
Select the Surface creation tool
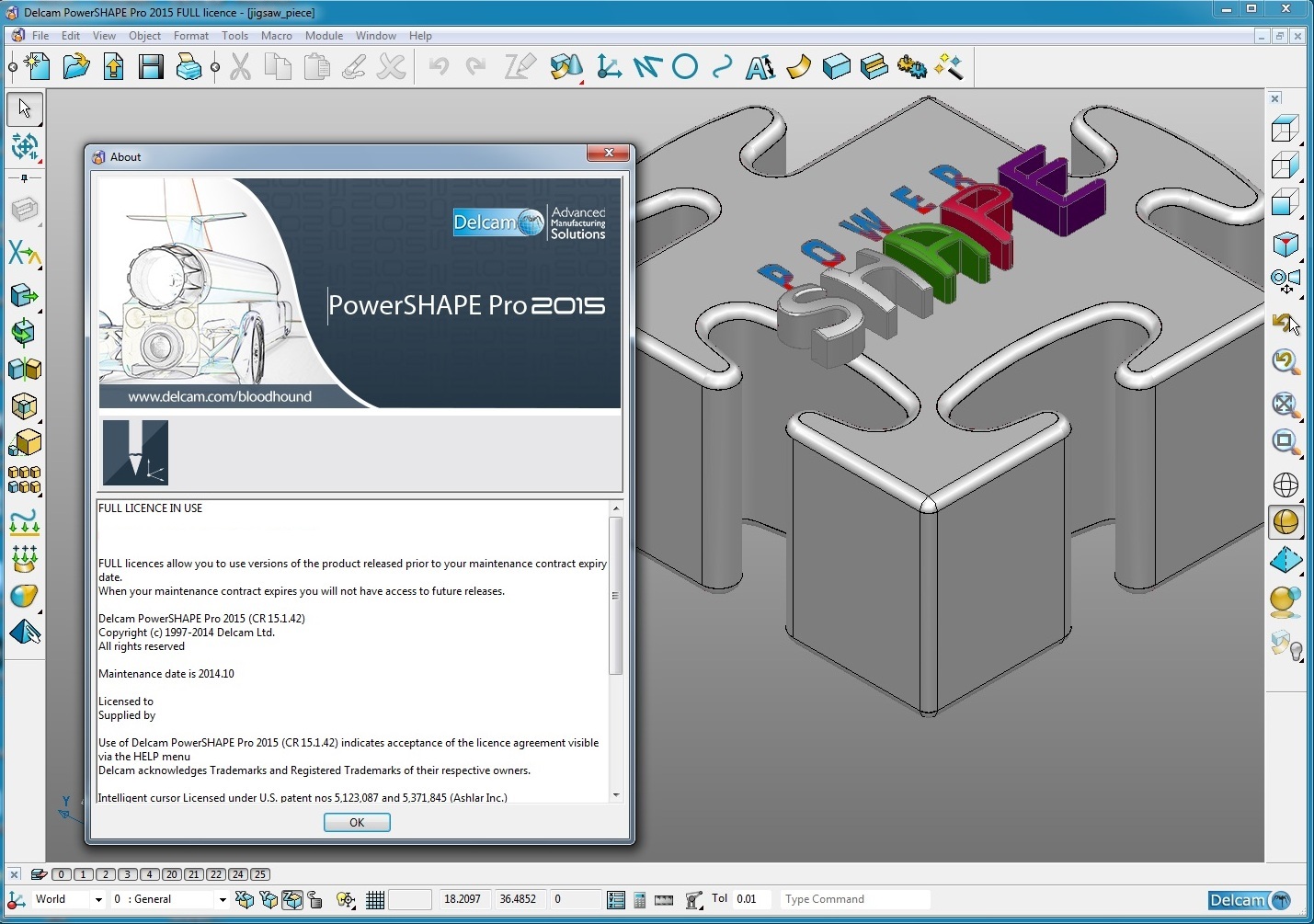[798, 66]
